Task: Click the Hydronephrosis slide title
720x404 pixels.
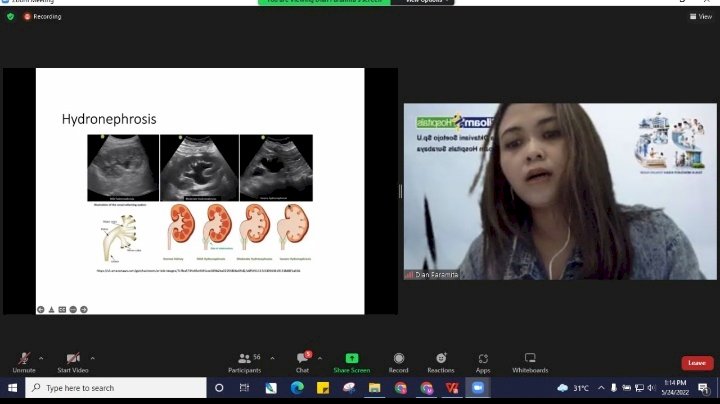Action: [x=109, y=119]
